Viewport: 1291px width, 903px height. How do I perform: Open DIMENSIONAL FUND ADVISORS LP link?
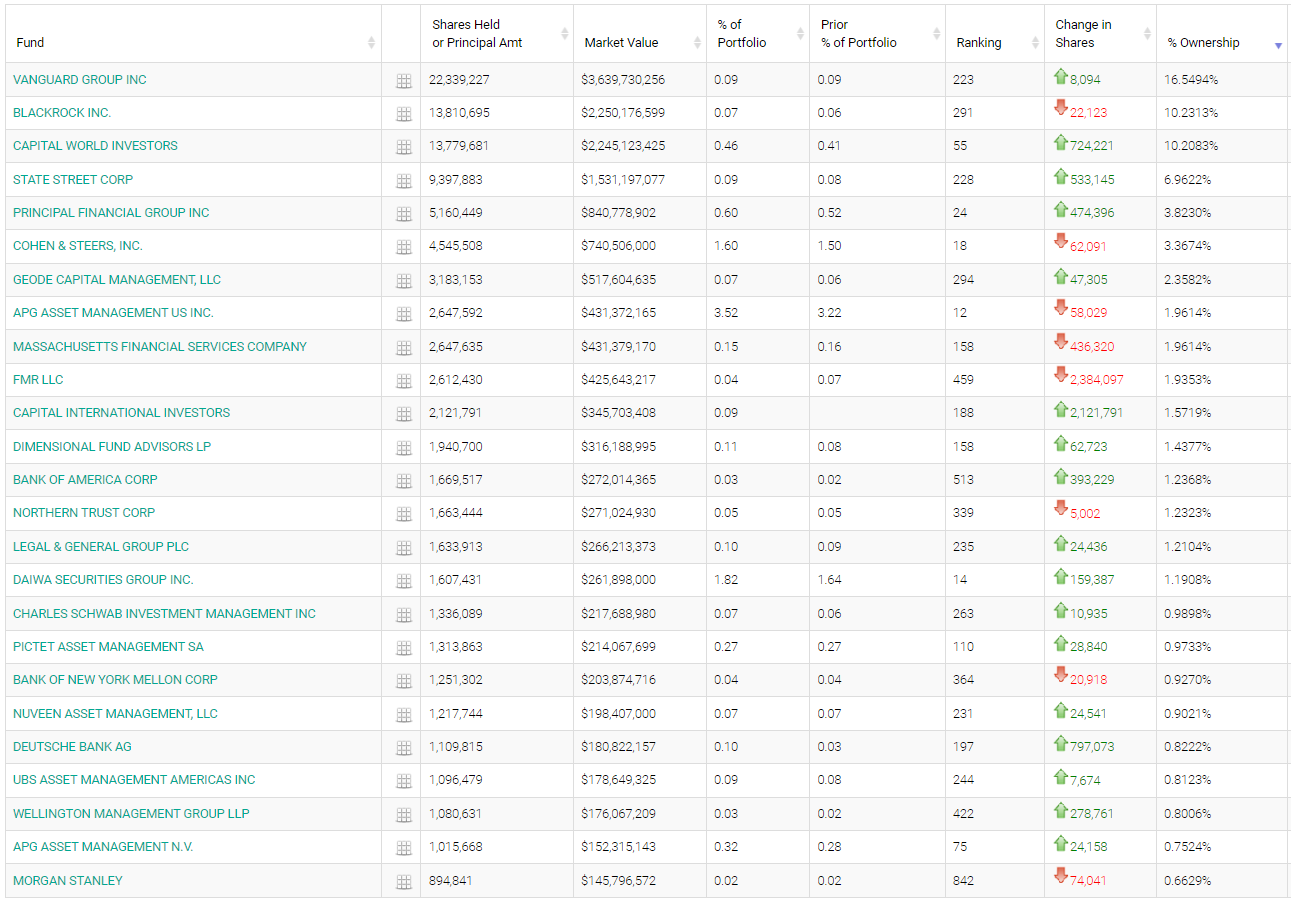click(112, 446)
